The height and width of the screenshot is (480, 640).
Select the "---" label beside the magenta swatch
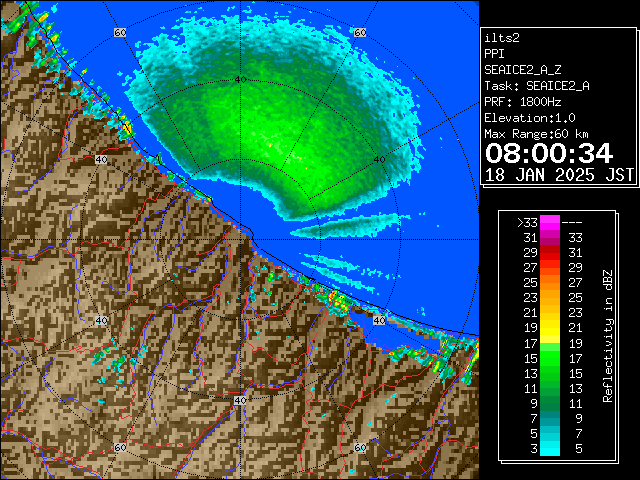tap(572, 223)
